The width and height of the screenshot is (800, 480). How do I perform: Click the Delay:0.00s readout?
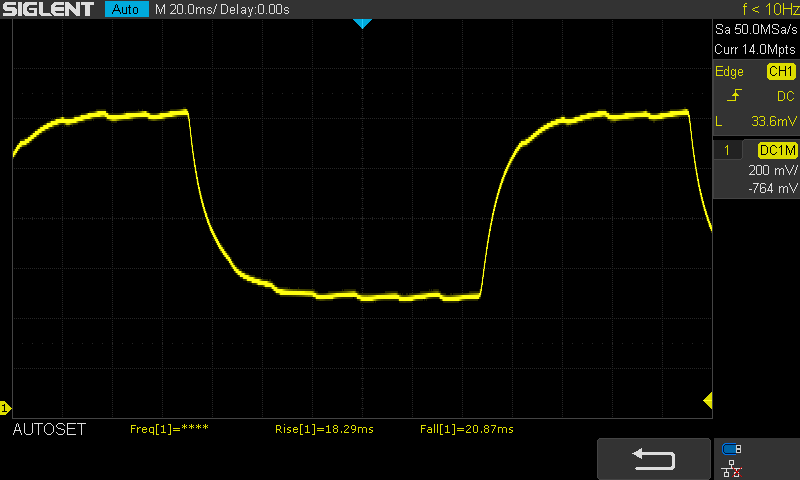(255, 10)
